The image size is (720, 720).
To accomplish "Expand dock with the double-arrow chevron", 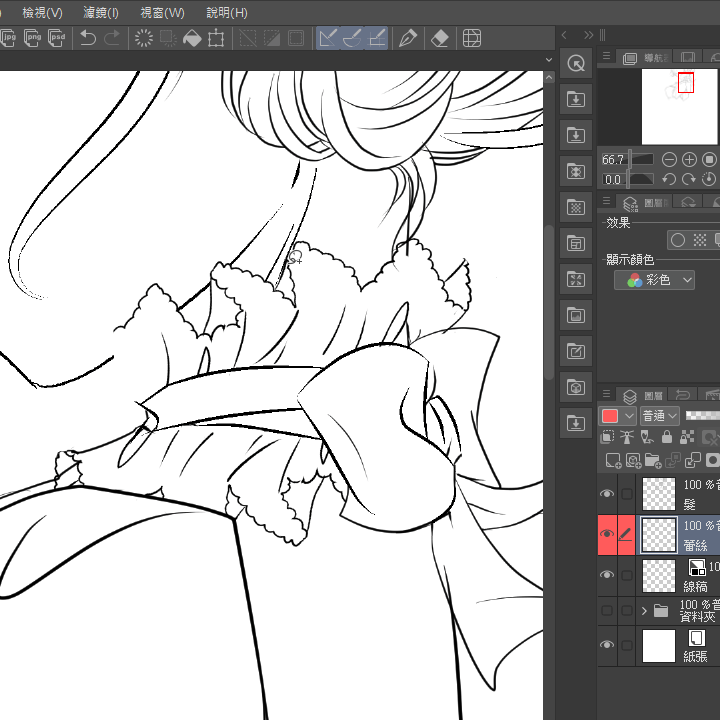I will [x=588, y=35].
